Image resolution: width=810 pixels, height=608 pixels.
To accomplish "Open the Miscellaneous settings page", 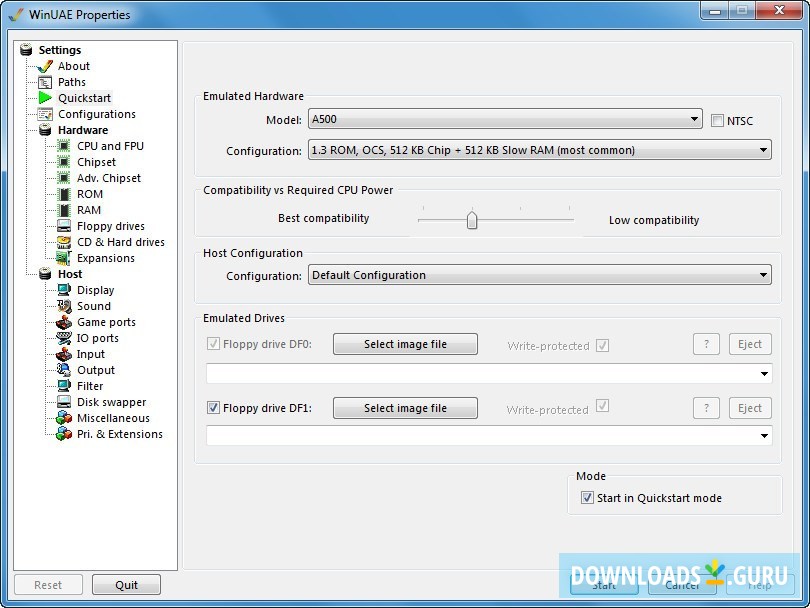I will (x=113, y=418).
